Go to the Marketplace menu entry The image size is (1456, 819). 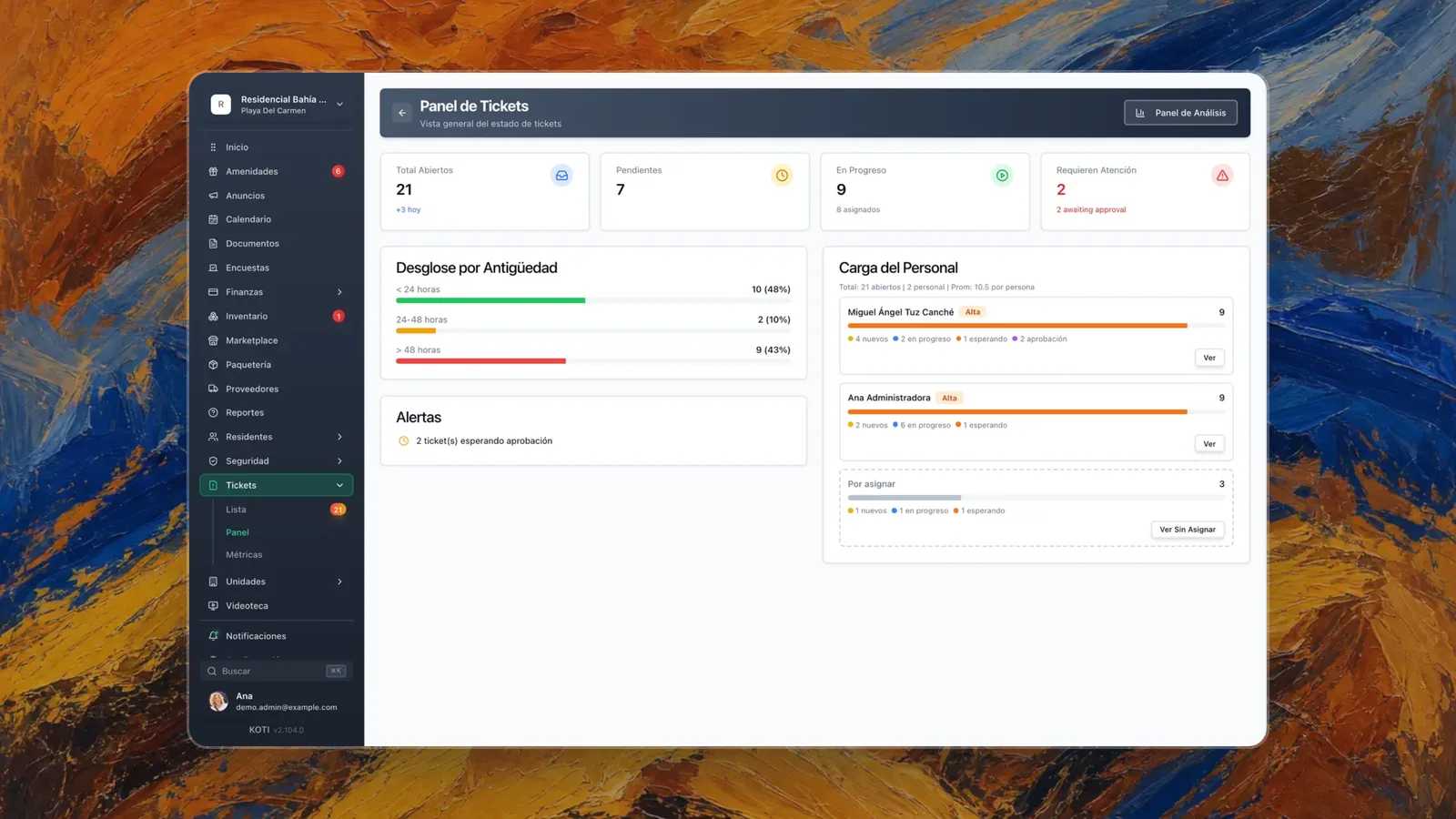[x=277, y=340]
